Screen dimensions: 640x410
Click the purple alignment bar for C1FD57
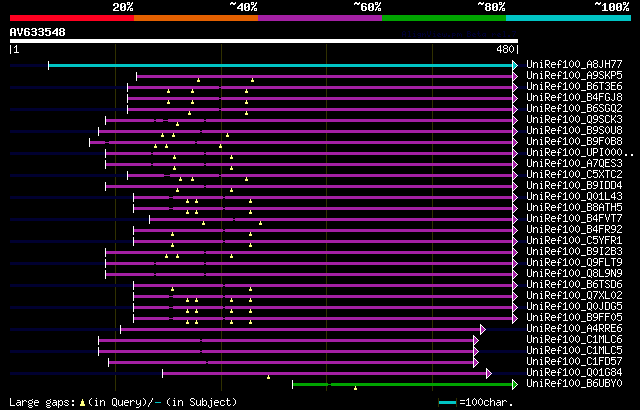tap(291, 363)
